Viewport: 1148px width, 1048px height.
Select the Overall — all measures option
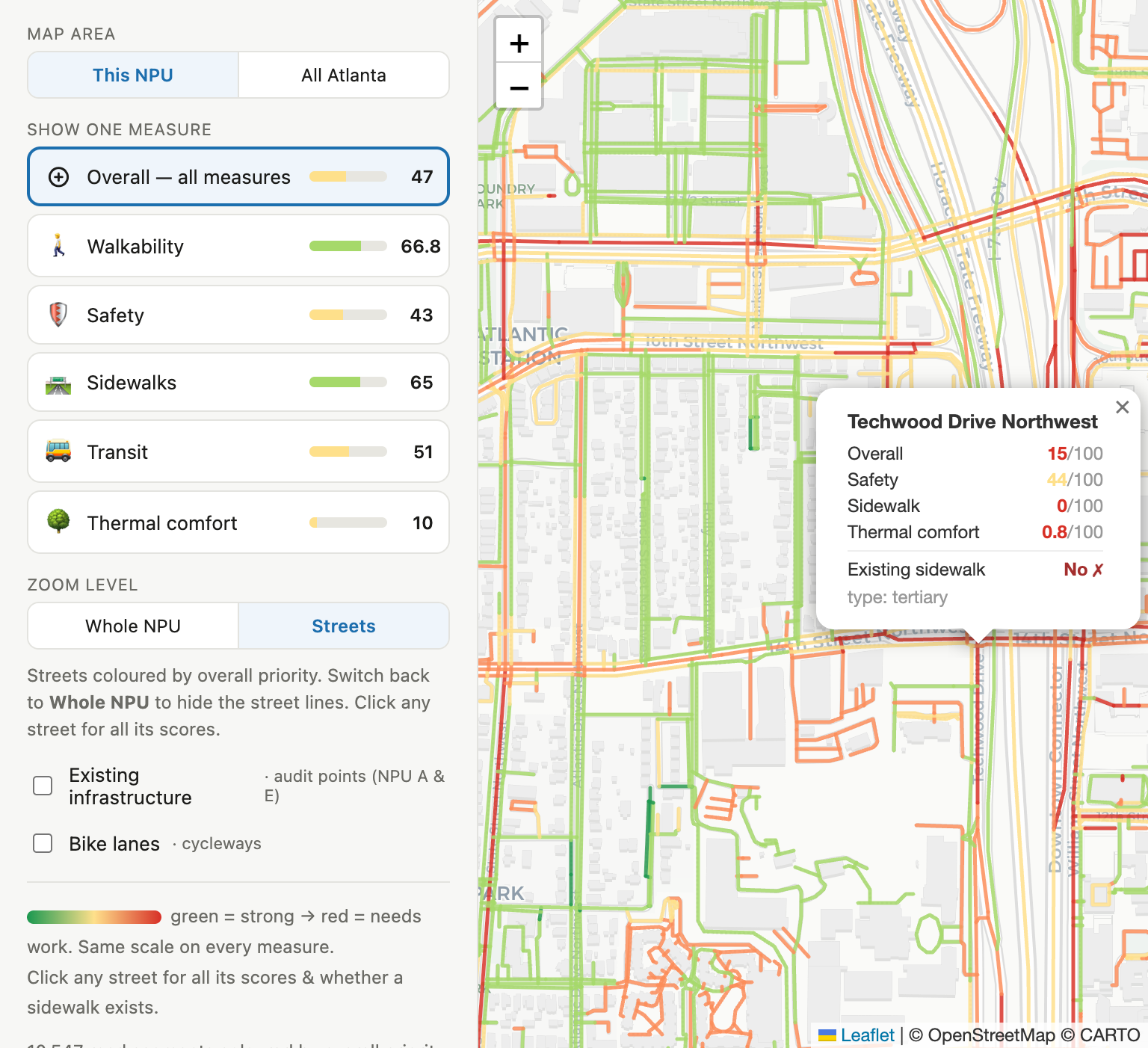pyautogui.click(x=238, y=176)
